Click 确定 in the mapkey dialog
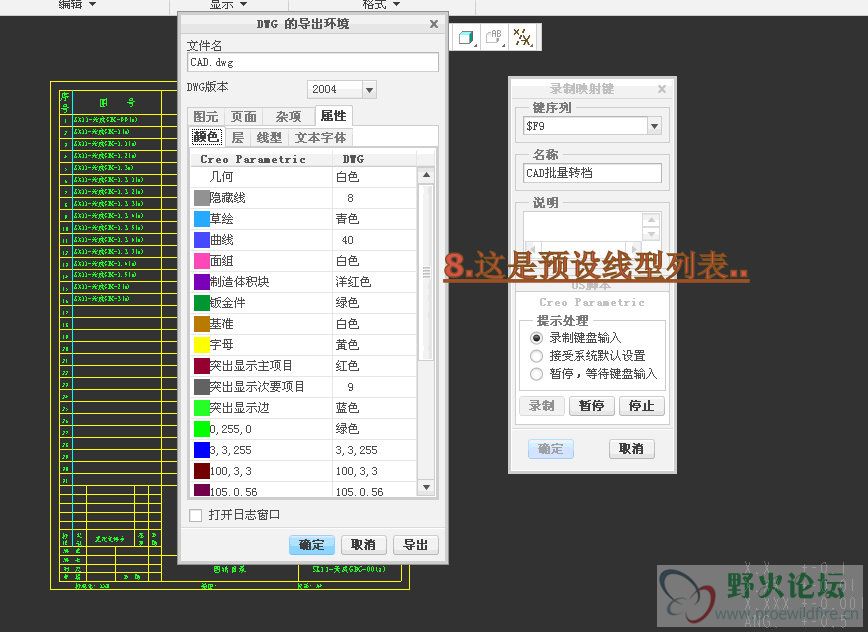 click(551, 448)
